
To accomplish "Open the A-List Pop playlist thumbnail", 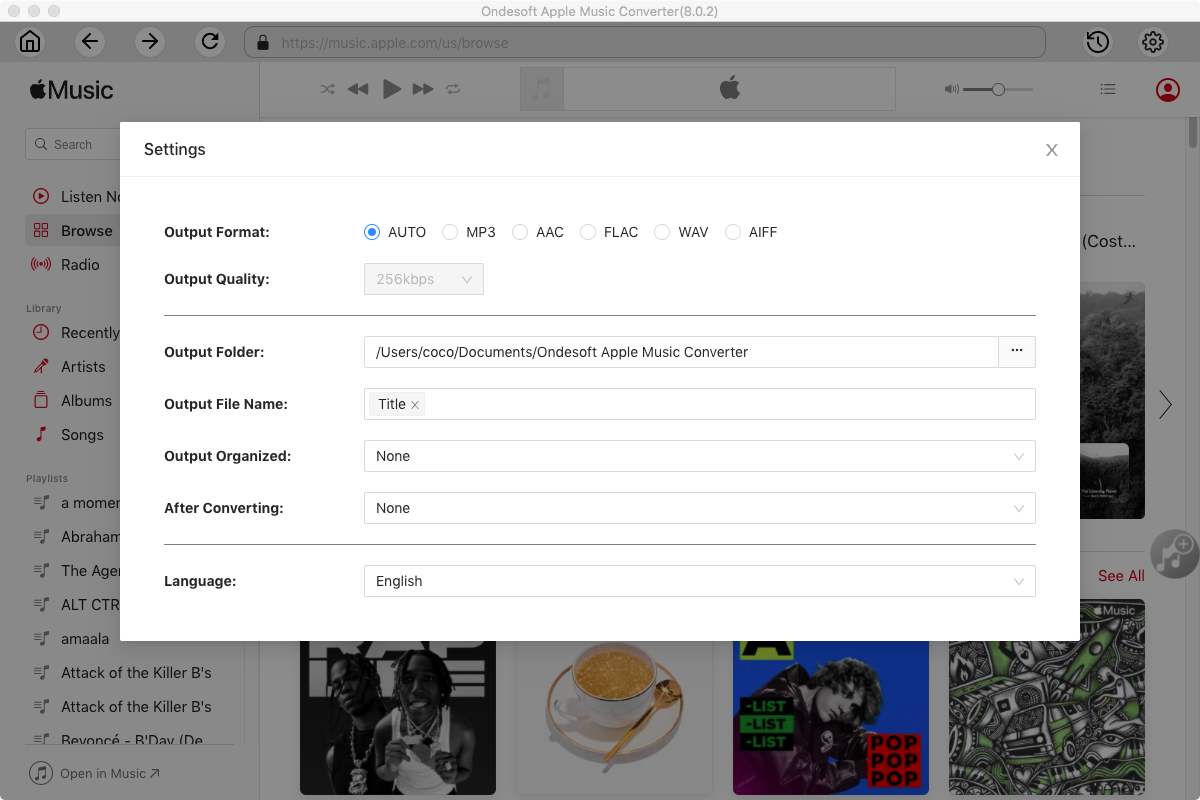I will (x=831, y=717).
